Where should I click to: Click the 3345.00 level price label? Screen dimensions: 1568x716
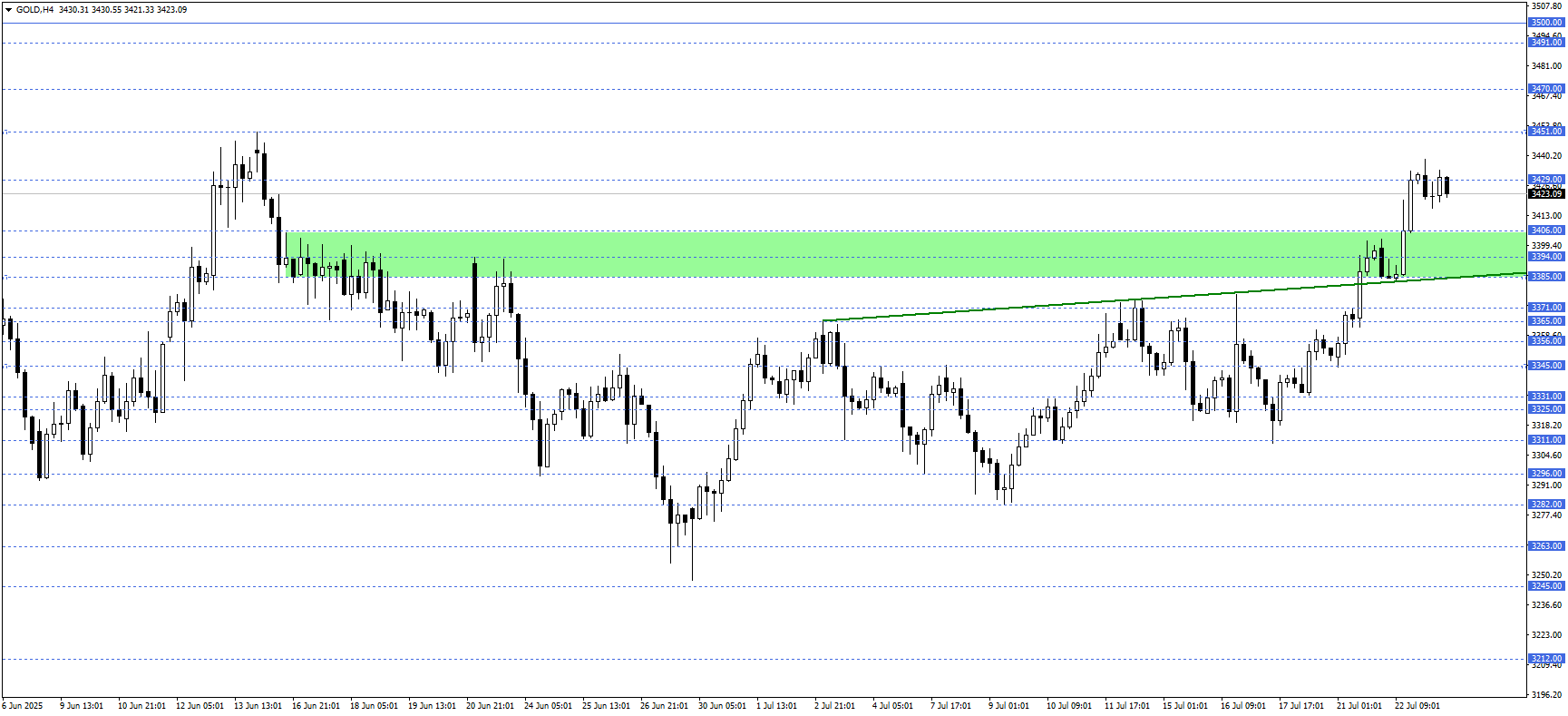[x=1546, y=366]
